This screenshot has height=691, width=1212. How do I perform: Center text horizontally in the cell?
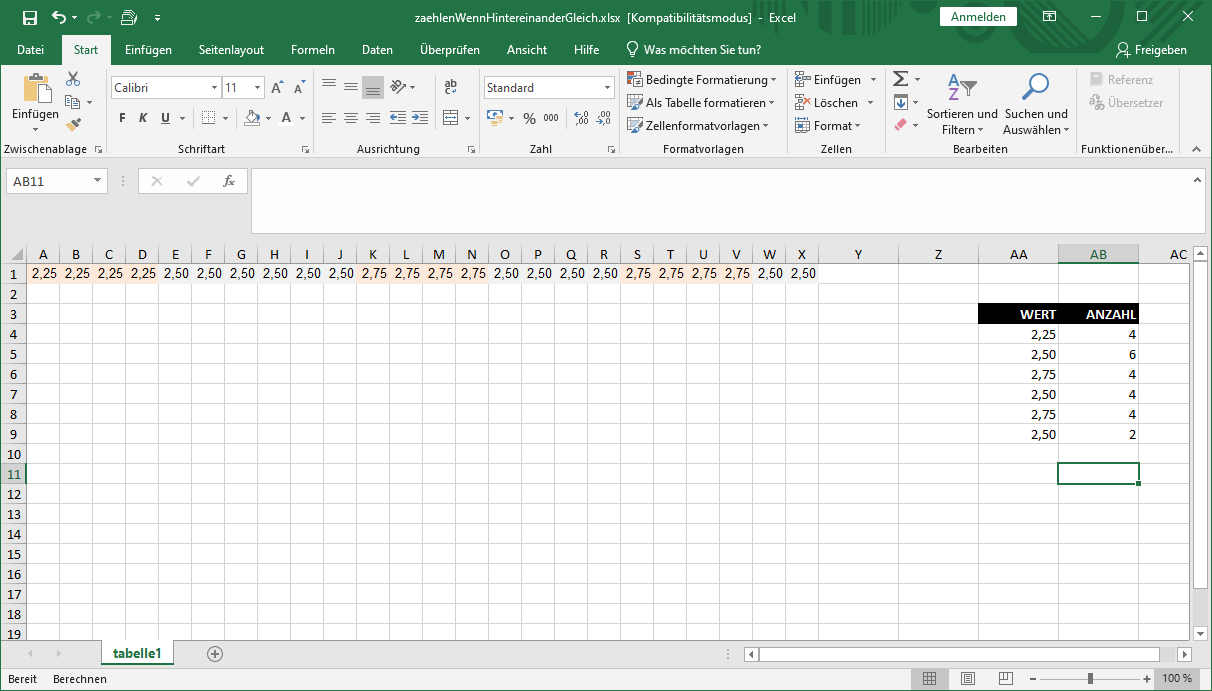351,118
